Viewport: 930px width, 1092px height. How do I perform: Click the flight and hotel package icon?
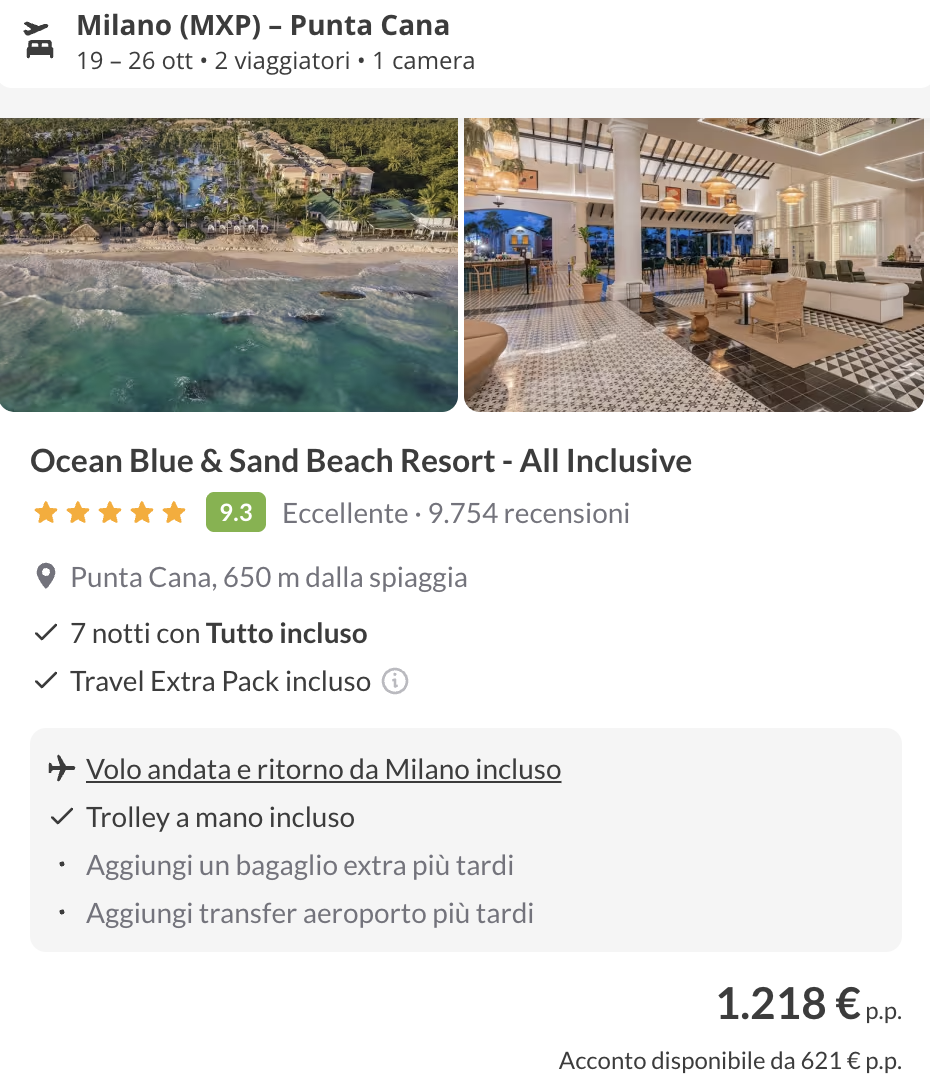tap(38, 40)
